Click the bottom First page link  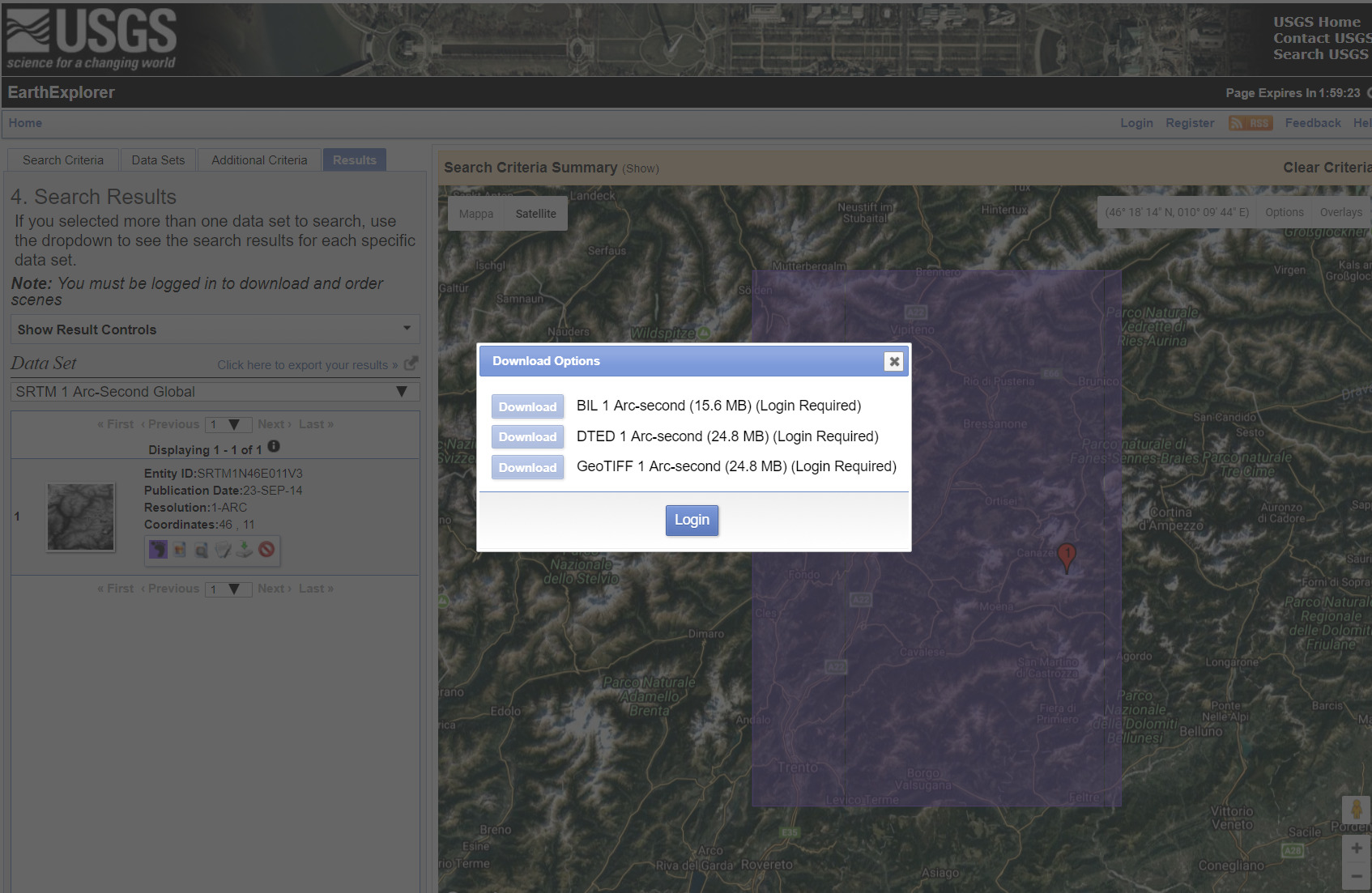(x=115, y=589)
